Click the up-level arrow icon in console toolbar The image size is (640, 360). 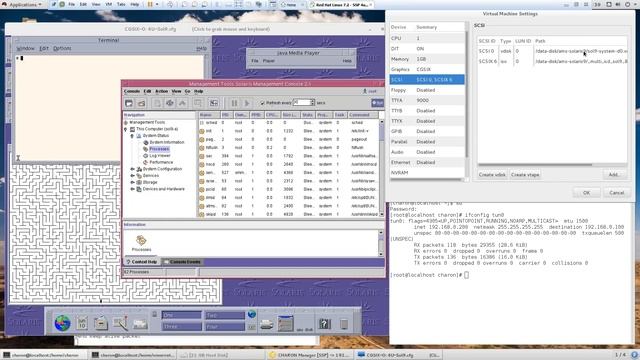[182, 103]
